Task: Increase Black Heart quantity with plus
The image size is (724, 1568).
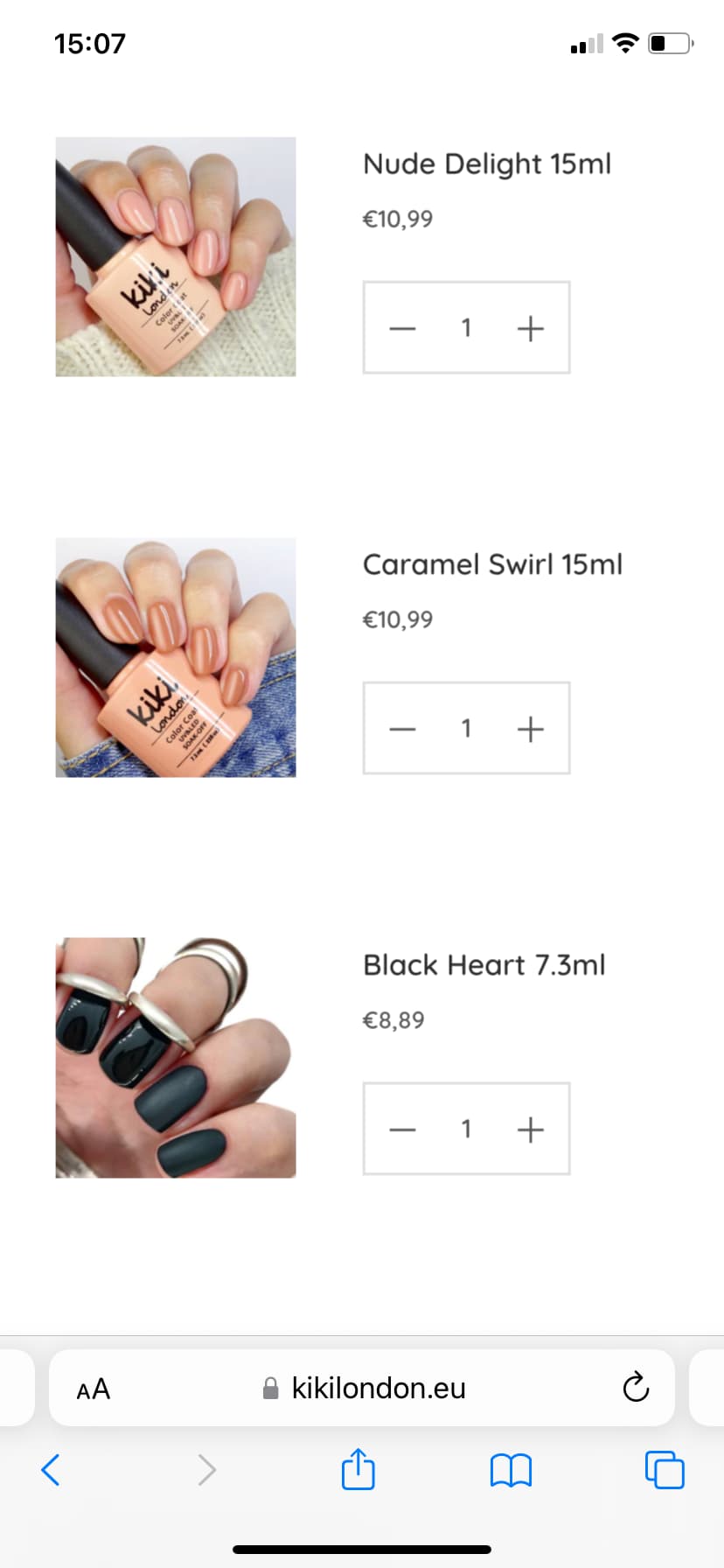Action: coord(531,1130)
